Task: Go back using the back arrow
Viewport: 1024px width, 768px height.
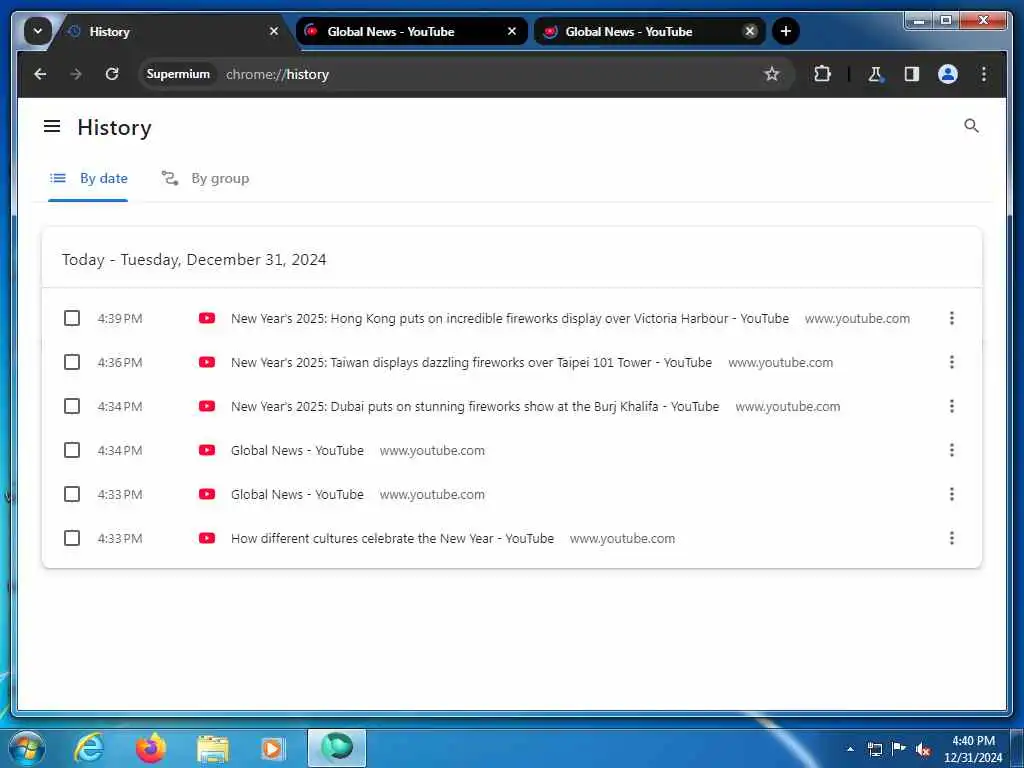Action: coord(40,74)
